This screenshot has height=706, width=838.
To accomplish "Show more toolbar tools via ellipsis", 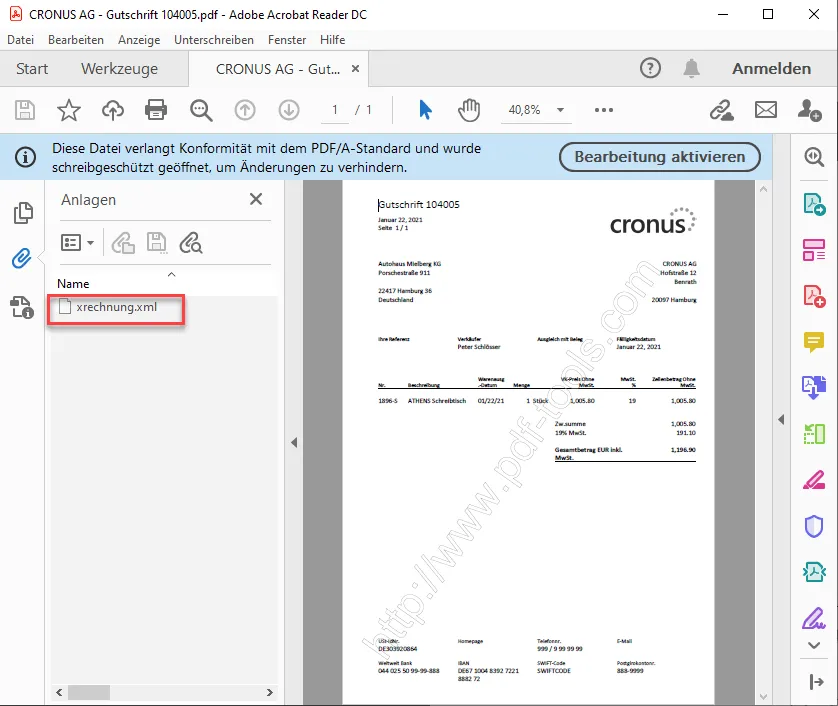I will [x=603, y=110].
